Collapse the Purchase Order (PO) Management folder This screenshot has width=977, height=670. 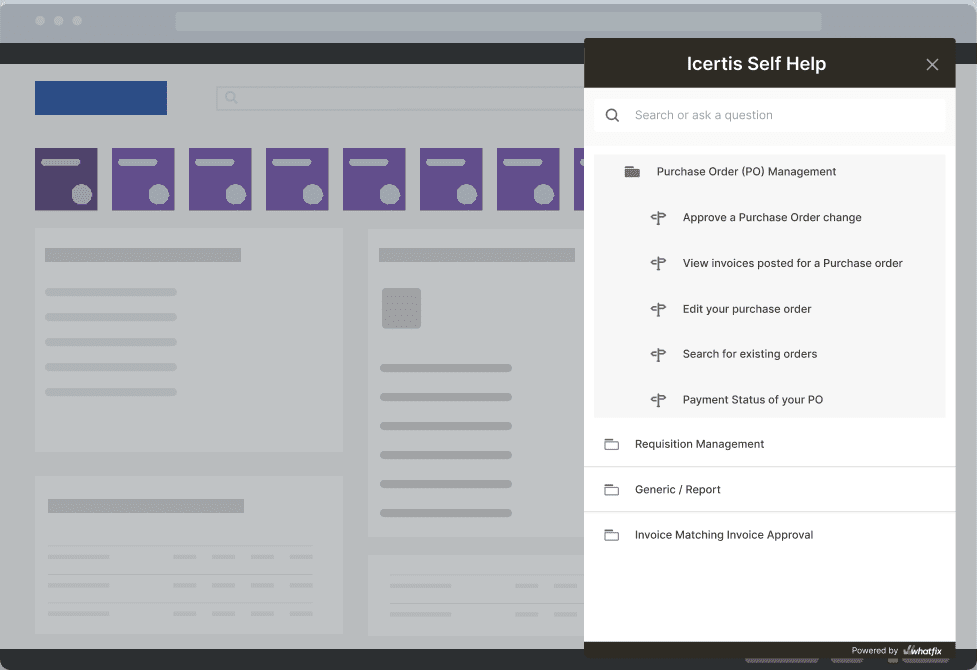pos(745,172)
